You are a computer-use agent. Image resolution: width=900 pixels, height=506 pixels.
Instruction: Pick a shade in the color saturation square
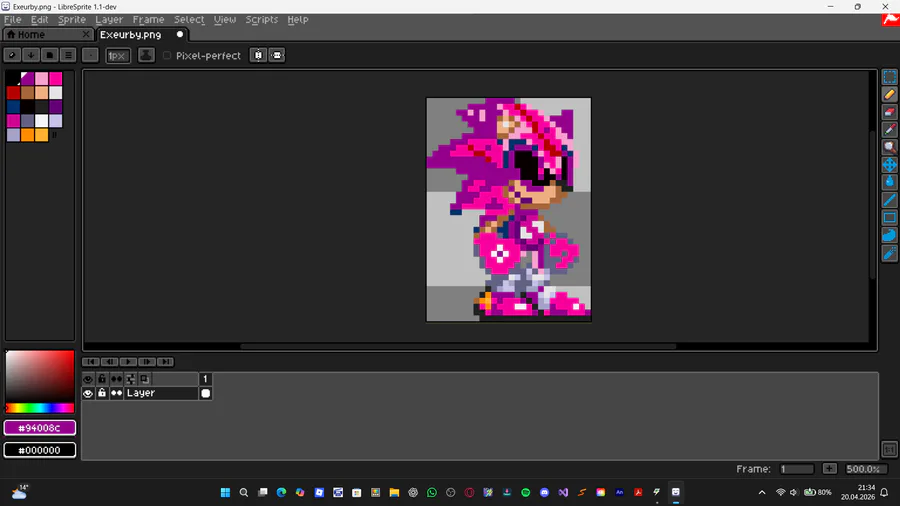(x=40, y=376)
